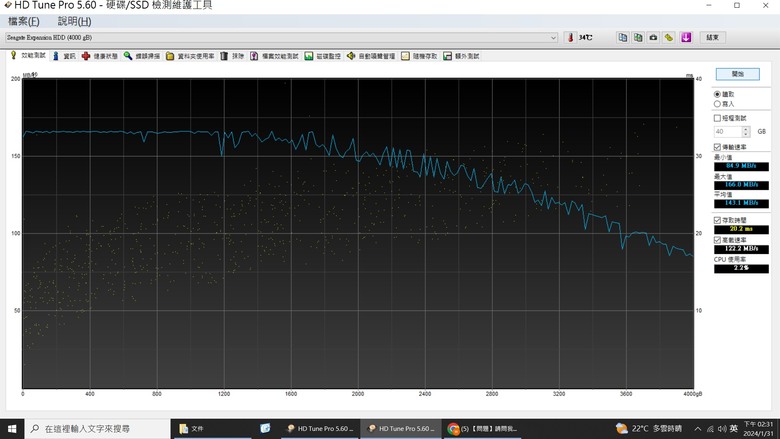
Task: Open the Windows Start menu
Action: (12, 429)
